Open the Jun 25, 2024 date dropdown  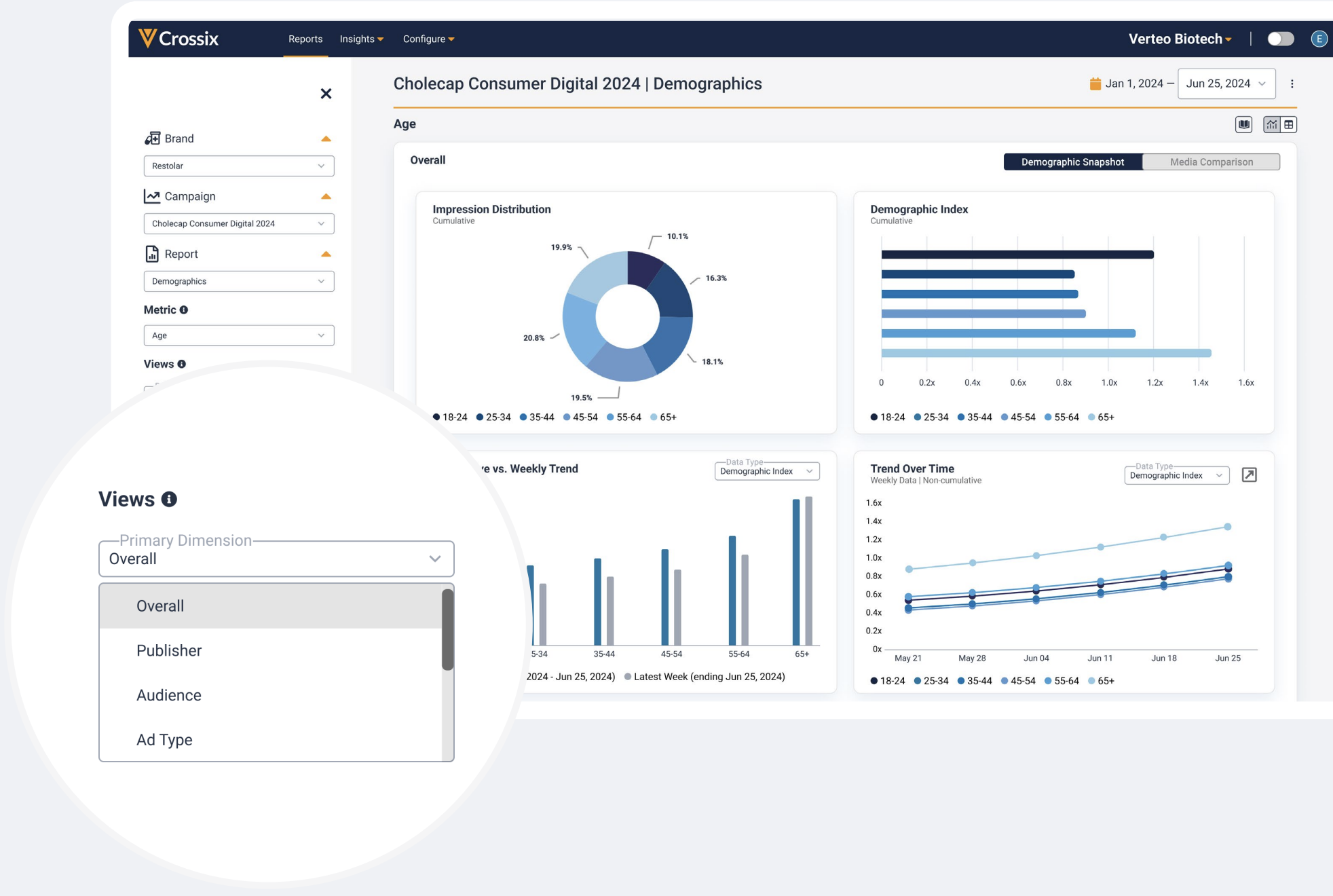pos(1226,83)
